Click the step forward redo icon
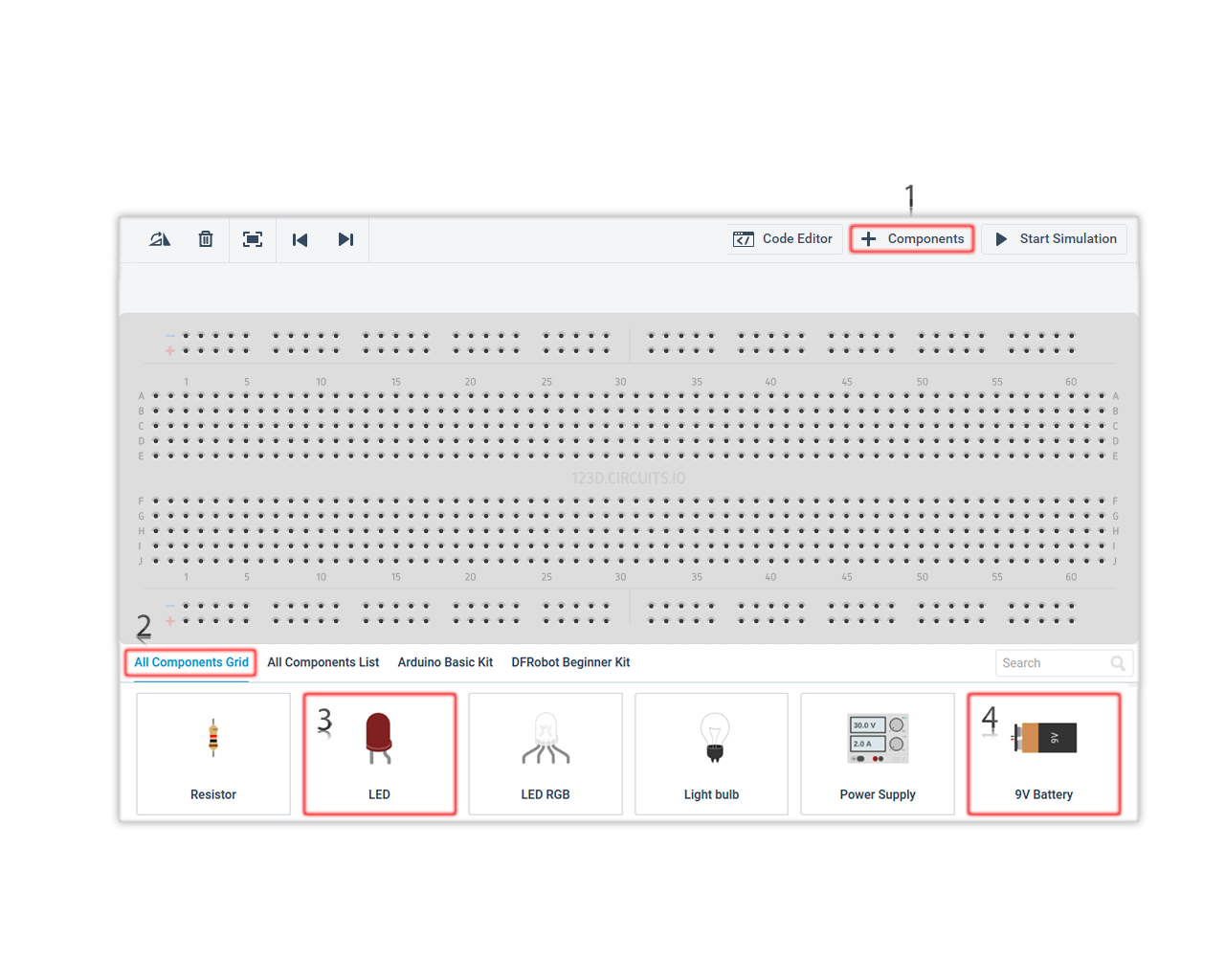Screen dimensions: 1225x980 pos(345,239)
